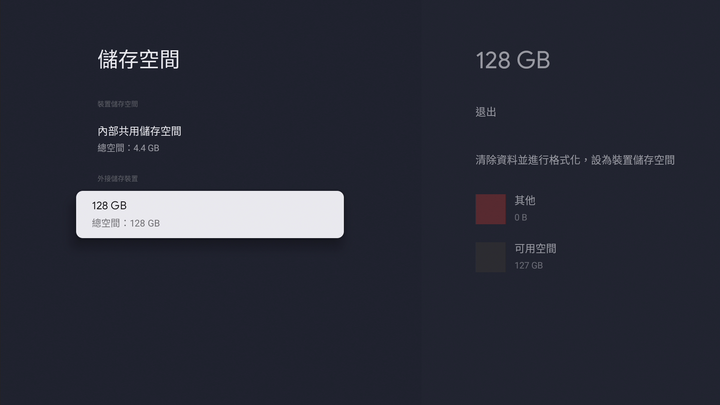Image resolution: width=720 pixels, height=405 pixels.
Task: Click the 外接儲存裝置 section header
Action: click(118, 179)
